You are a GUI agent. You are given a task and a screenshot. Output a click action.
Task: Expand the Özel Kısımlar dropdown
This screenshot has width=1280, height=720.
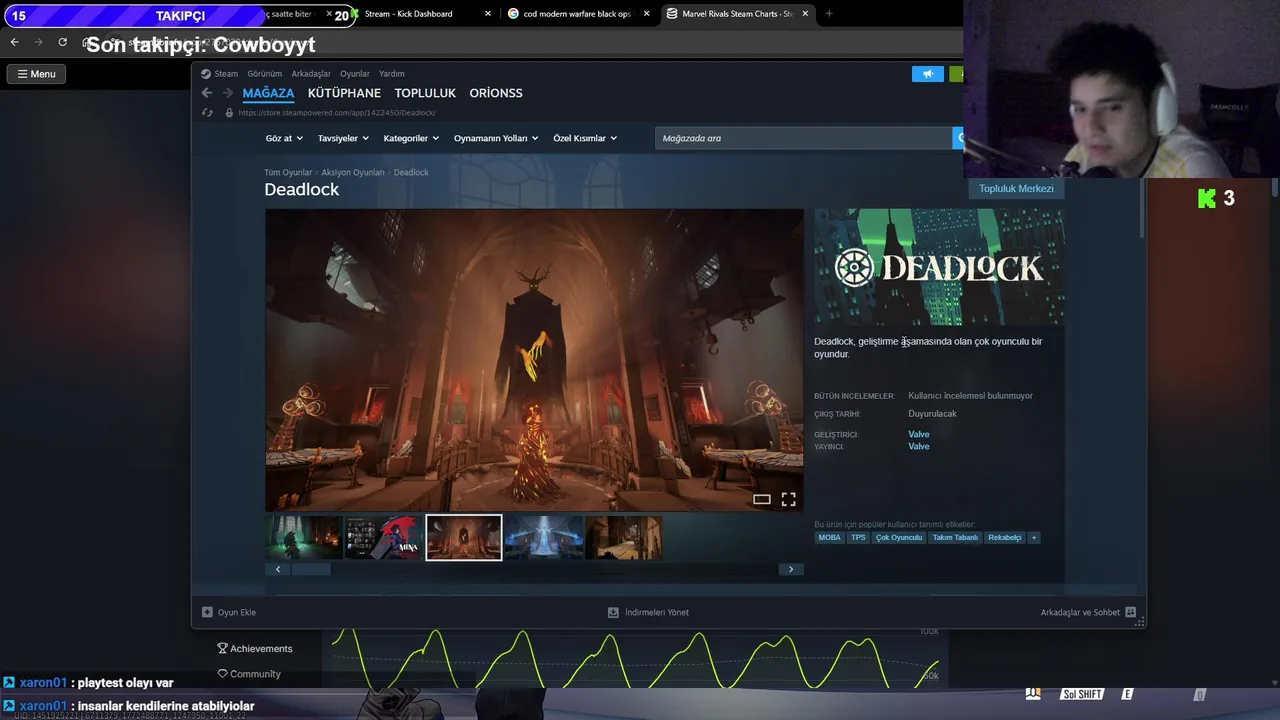pos(585,138)
